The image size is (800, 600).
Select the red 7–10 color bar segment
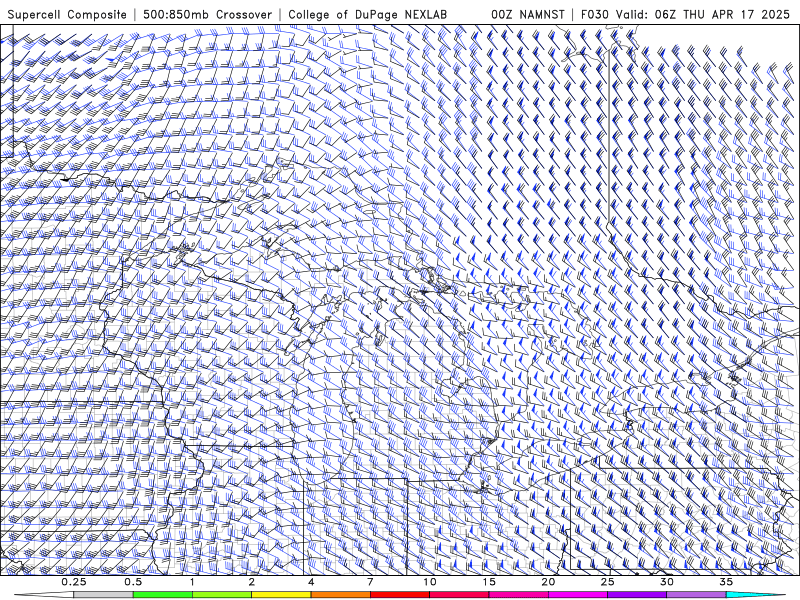400,595
